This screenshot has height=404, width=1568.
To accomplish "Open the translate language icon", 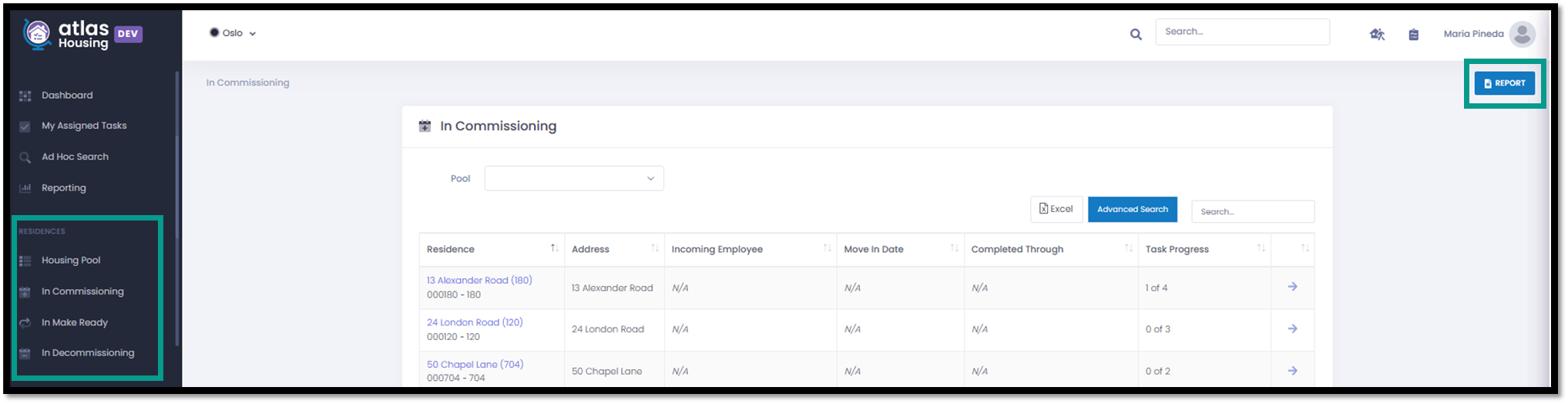I will (1377, 34).
